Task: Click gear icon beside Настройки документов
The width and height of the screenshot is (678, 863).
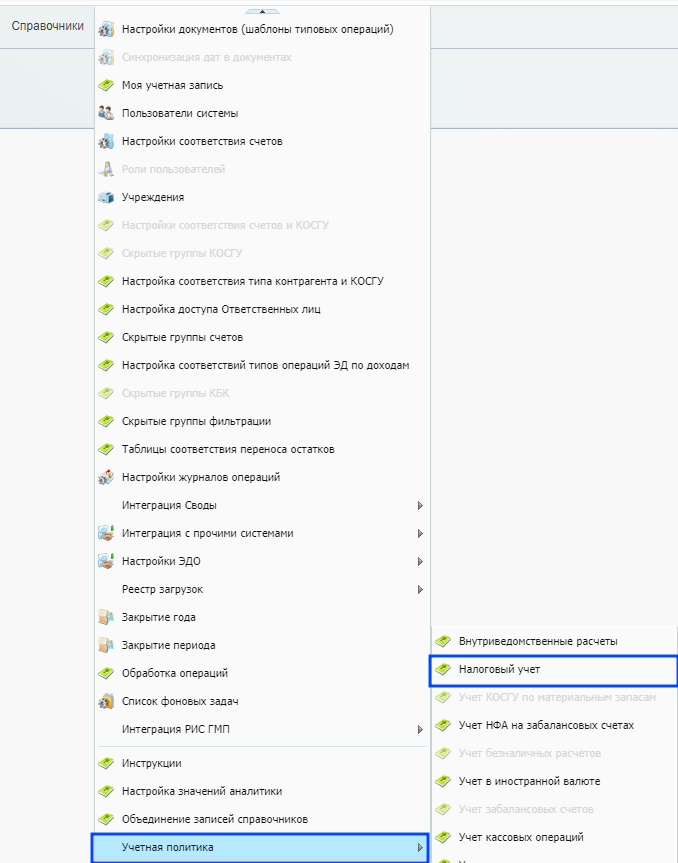Action: 106,29
